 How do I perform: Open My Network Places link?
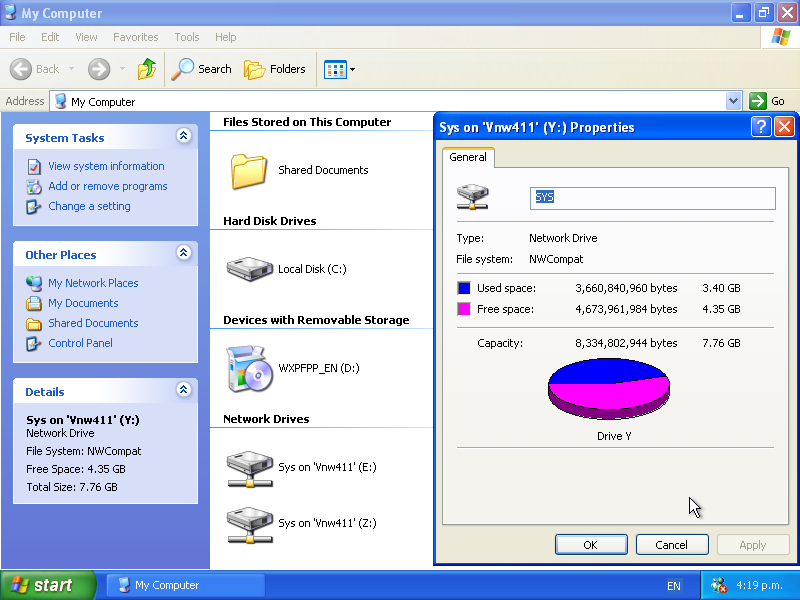[x=93, y=283]
